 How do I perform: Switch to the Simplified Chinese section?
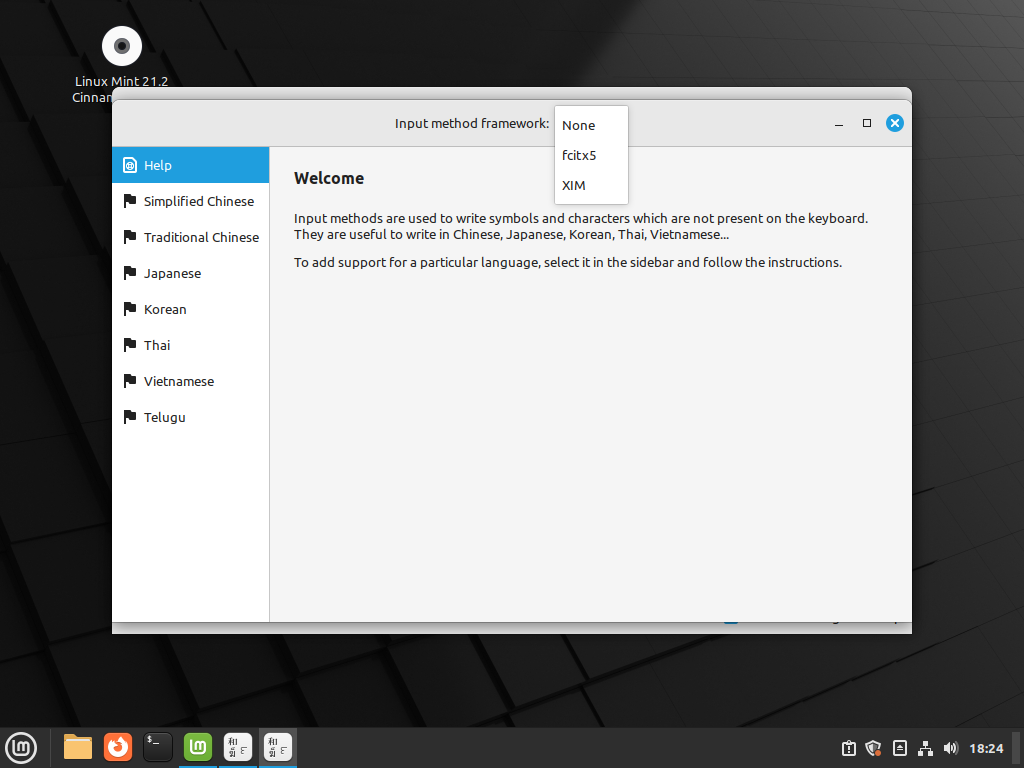click(197, 201)
